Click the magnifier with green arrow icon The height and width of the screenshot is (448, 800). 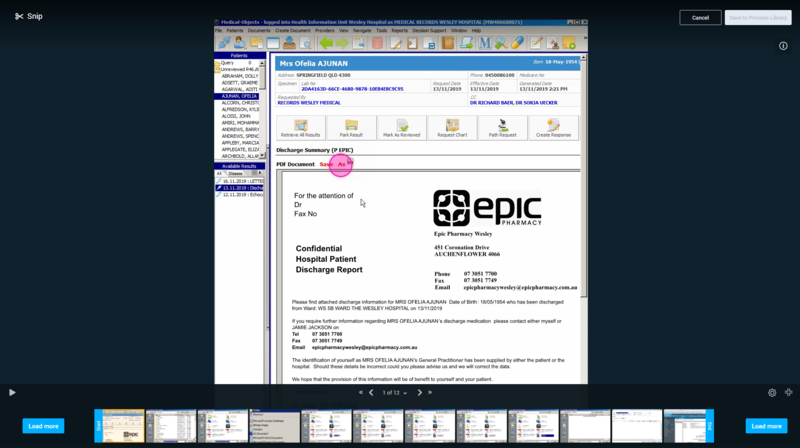click(x=501, y=43)
